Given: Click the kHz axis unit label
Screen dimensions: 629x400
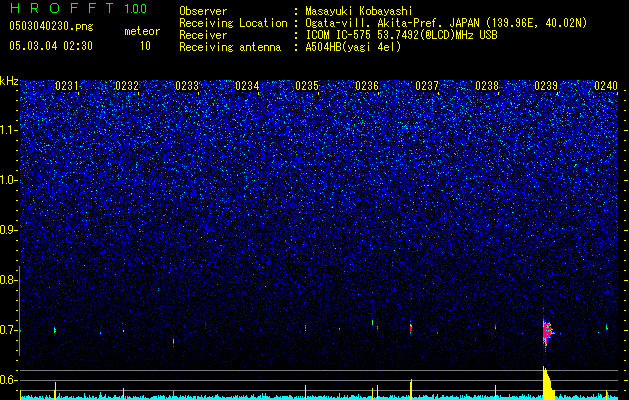Looking at the screenshot, I should [9, 81].
